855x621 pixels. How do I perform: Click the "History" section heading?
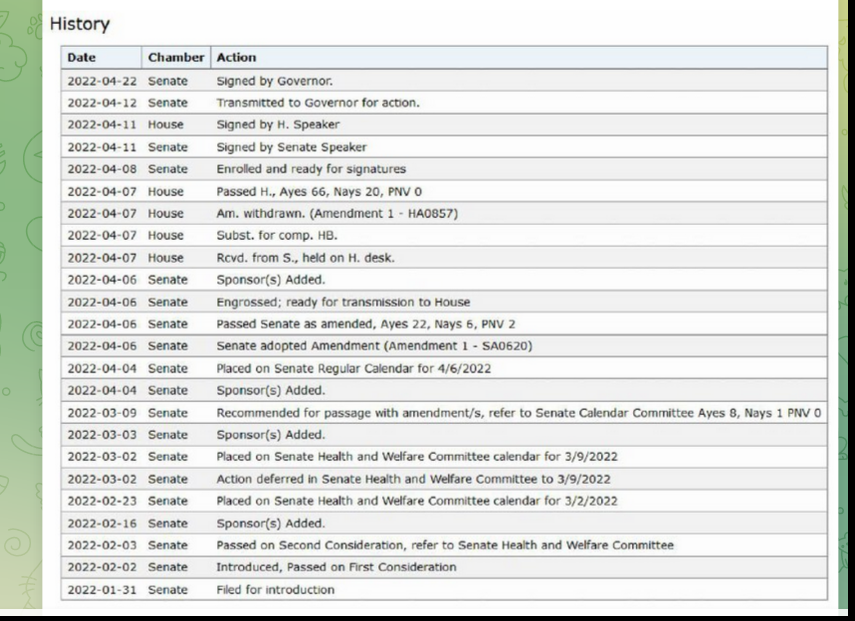(80, 24)
